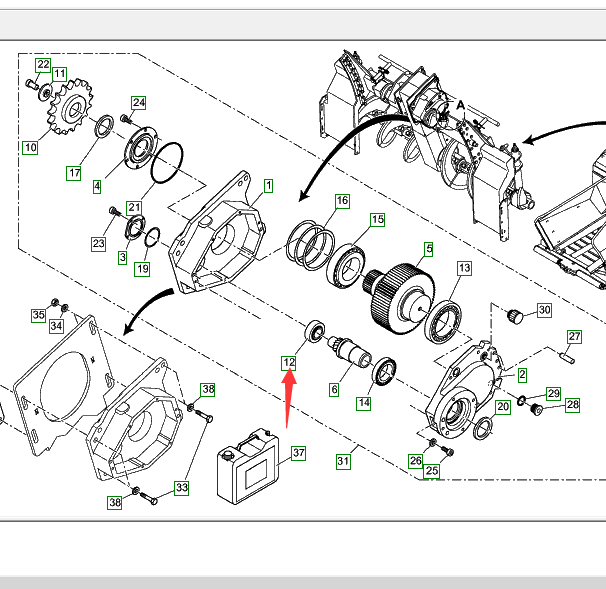Select part number label 6
This screenshot has height=589, width=606.
click(x=334, y=389)
